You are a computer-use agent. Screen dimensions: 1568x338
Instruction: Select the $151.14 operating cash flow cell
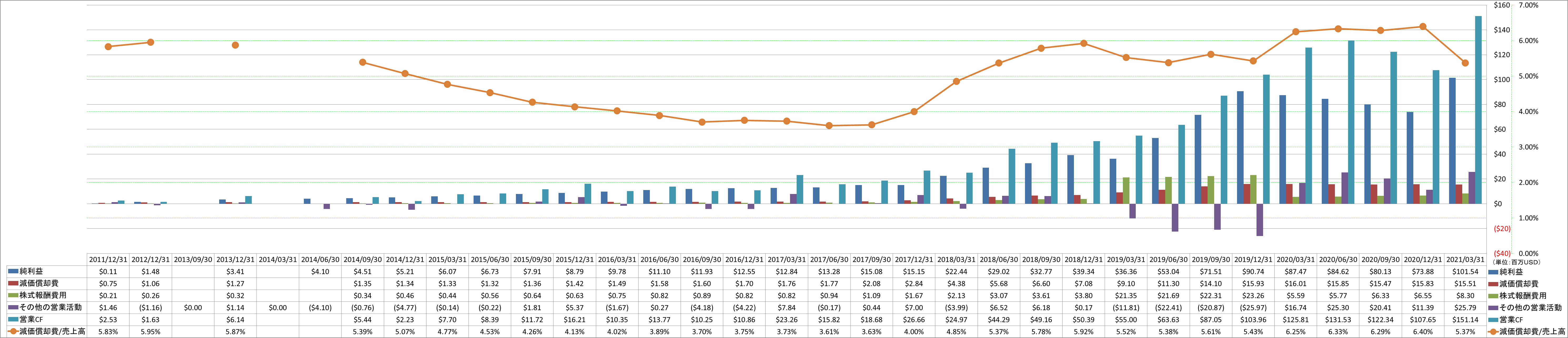click(1465, 320)
